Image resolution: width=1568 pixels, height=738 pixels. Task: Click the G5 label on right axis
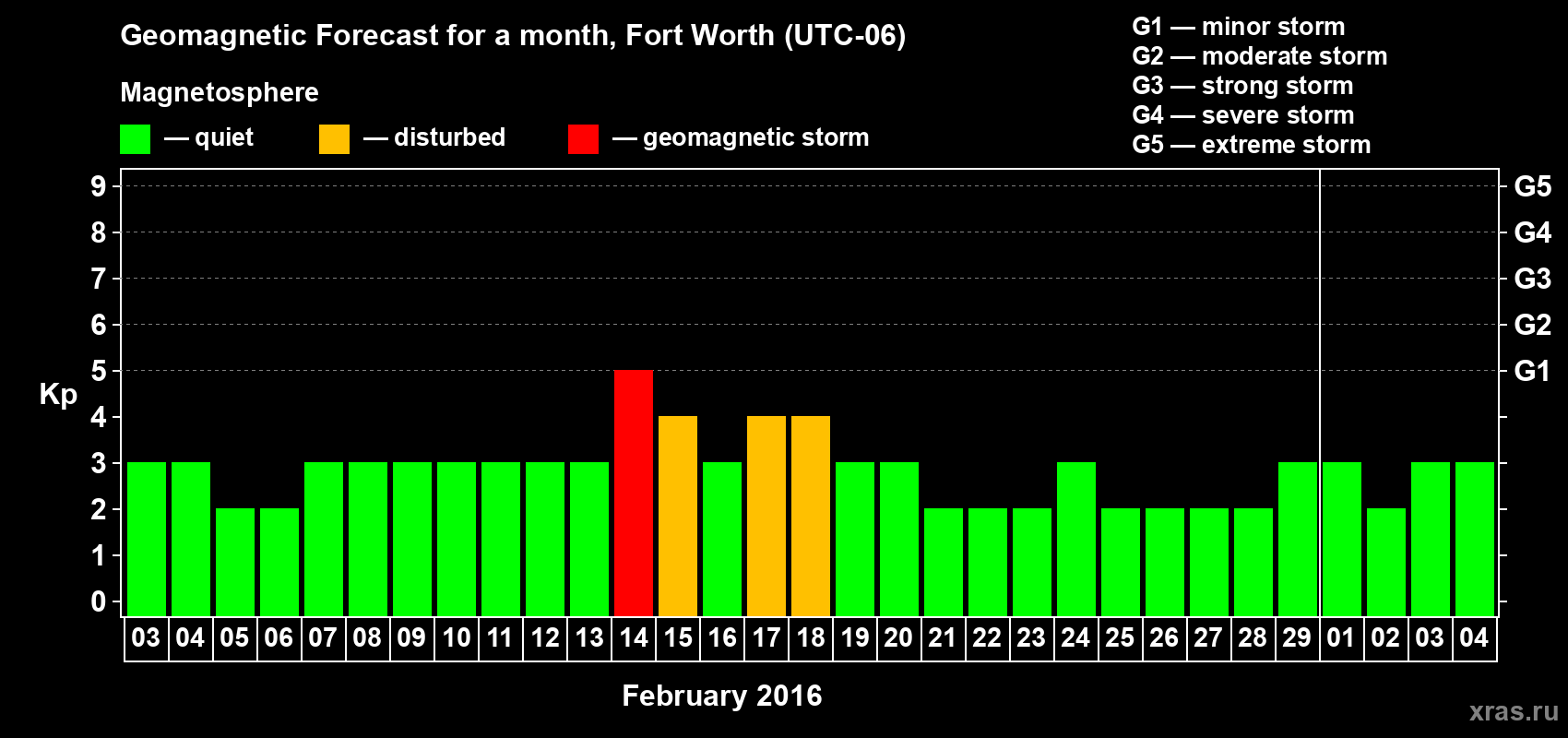point(1532,186)
